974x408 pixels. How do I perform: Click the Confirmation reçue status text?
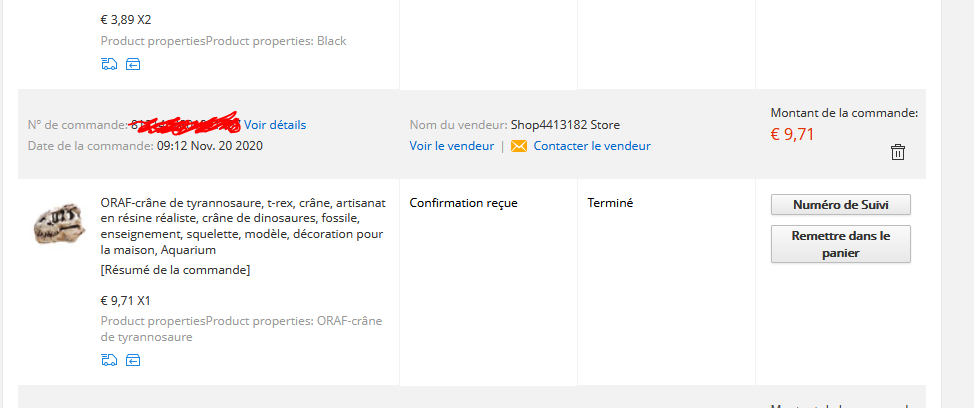(x=463, y=203)
